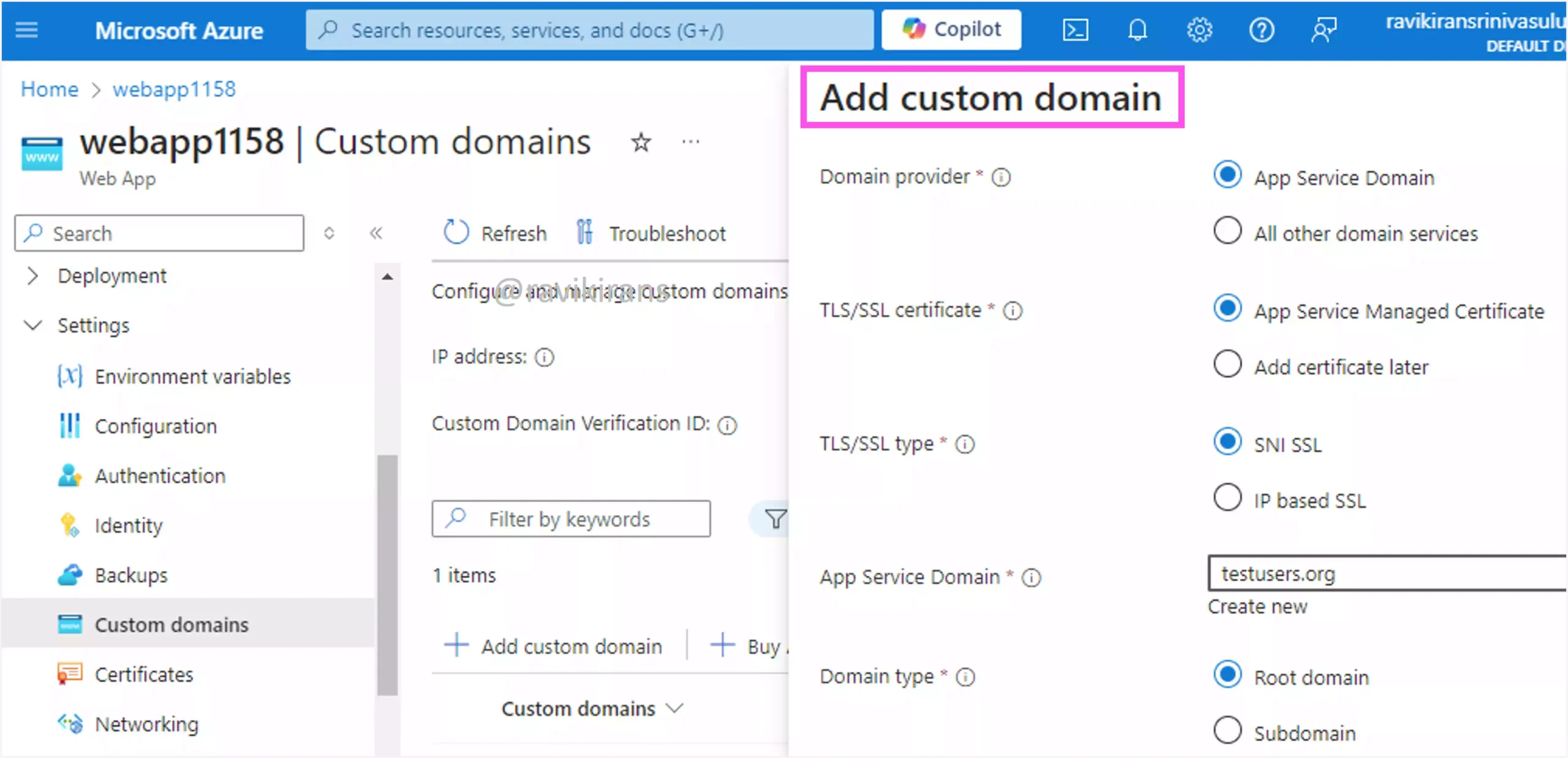This screenshot has height=758, width=1568.
Task: Open the feedback icon in header
Action: click(x=1324, y=29)
